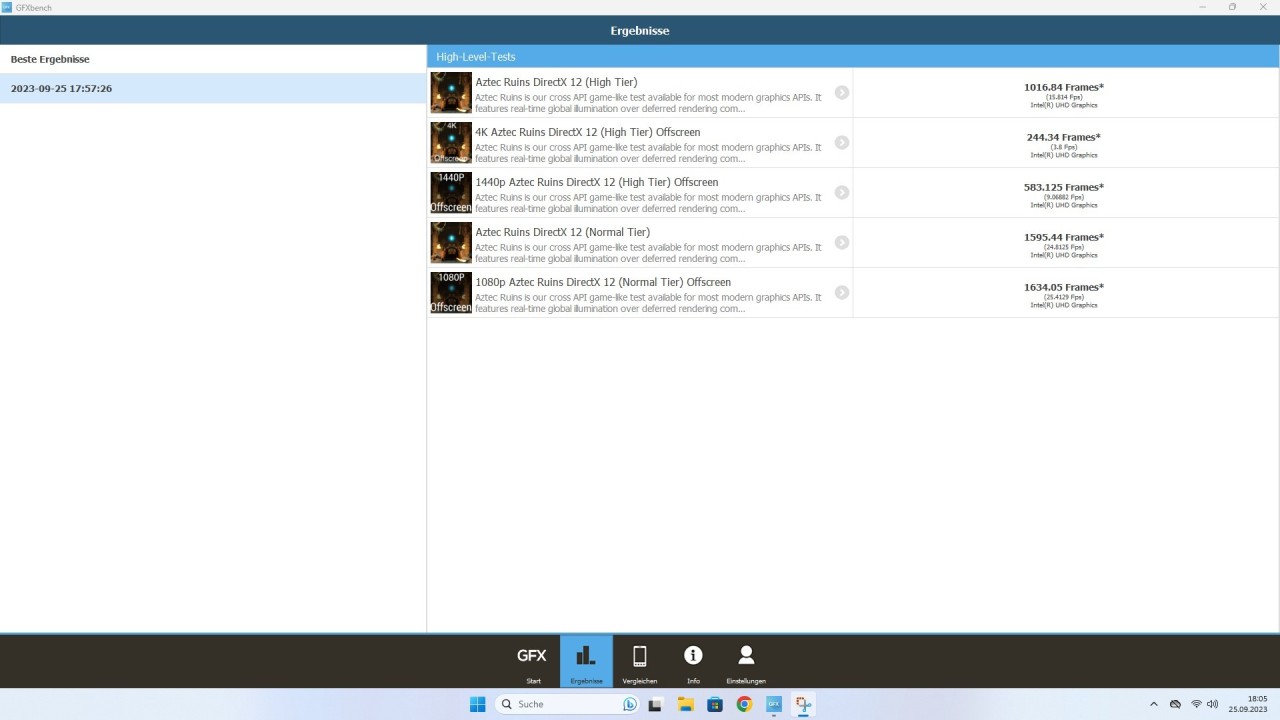
Task: Click the High-Level-Tests section header
Action: tap(853, 57)
